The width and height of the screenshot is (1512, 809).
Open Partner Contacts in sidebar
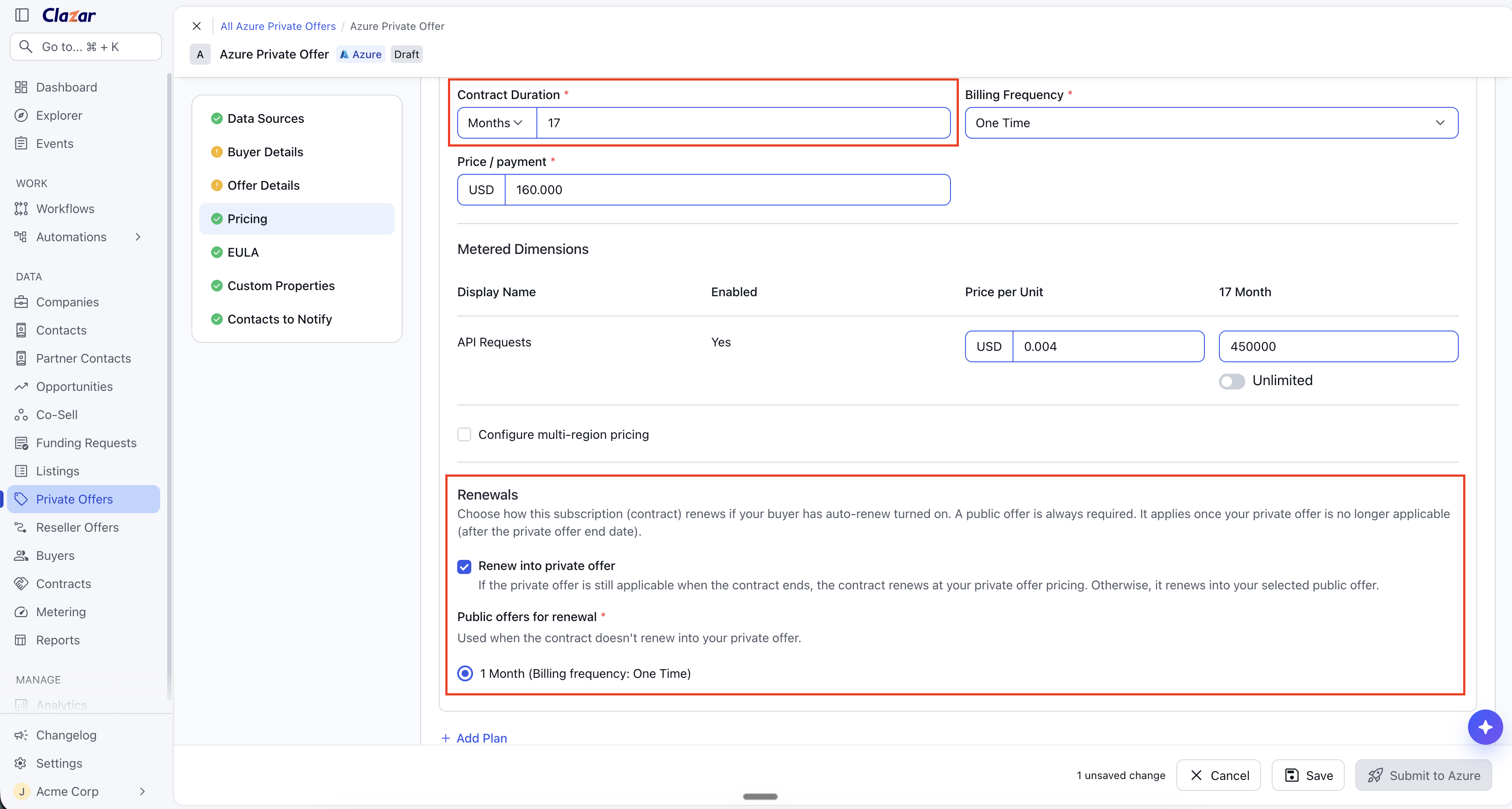pos(83,358)
